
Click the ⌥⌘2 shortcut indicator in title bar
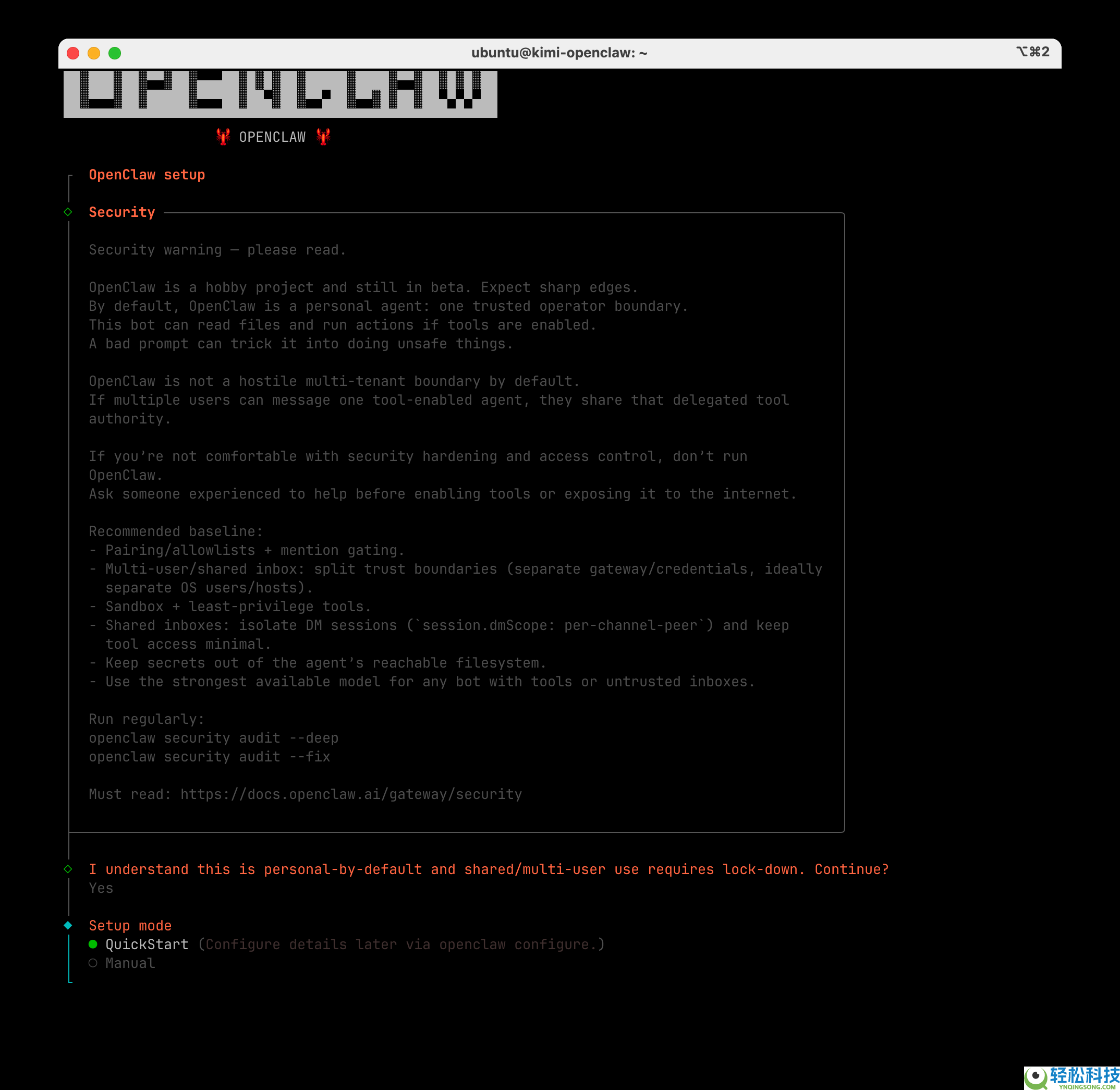coord(1032,52)
